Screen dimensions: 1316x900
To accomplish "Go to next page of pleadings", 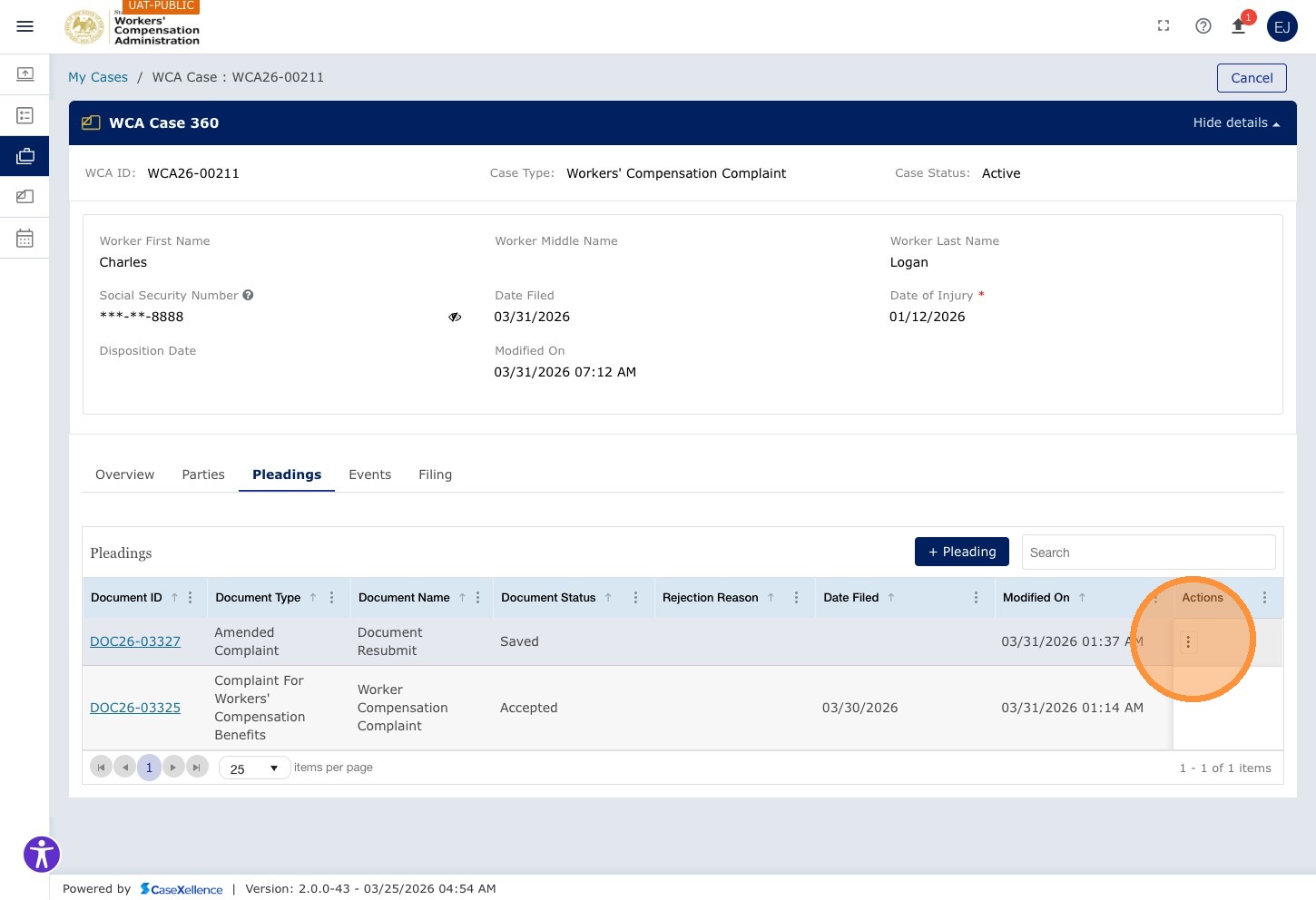I will click(173, 768).
